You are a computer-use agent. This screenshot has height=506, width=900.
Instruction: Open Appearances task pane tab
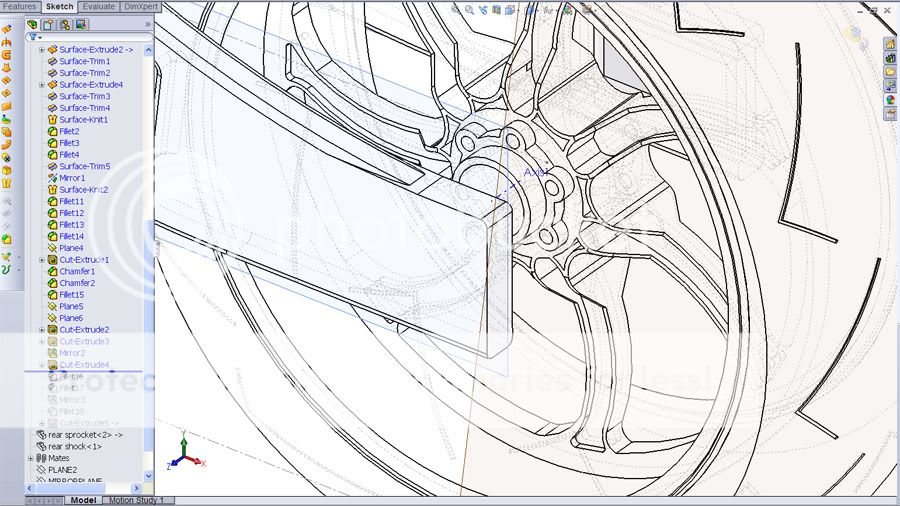(890, 99)
